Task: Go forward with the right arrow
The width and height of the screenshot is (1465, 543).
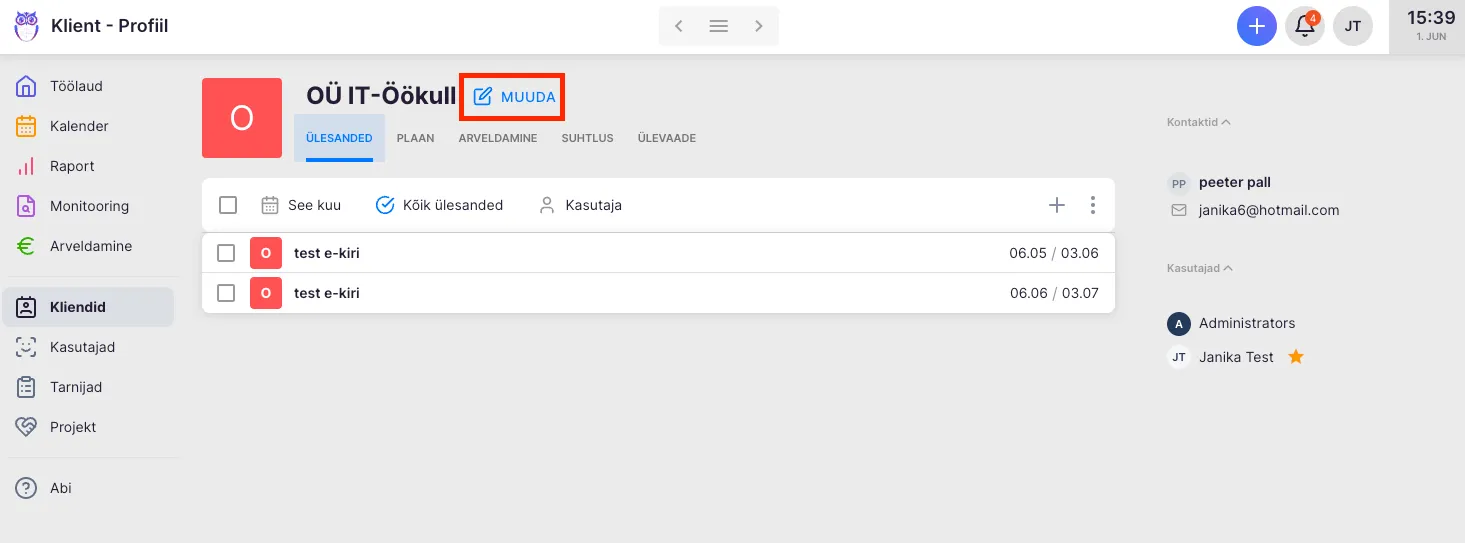Action: tap(759, 26)
